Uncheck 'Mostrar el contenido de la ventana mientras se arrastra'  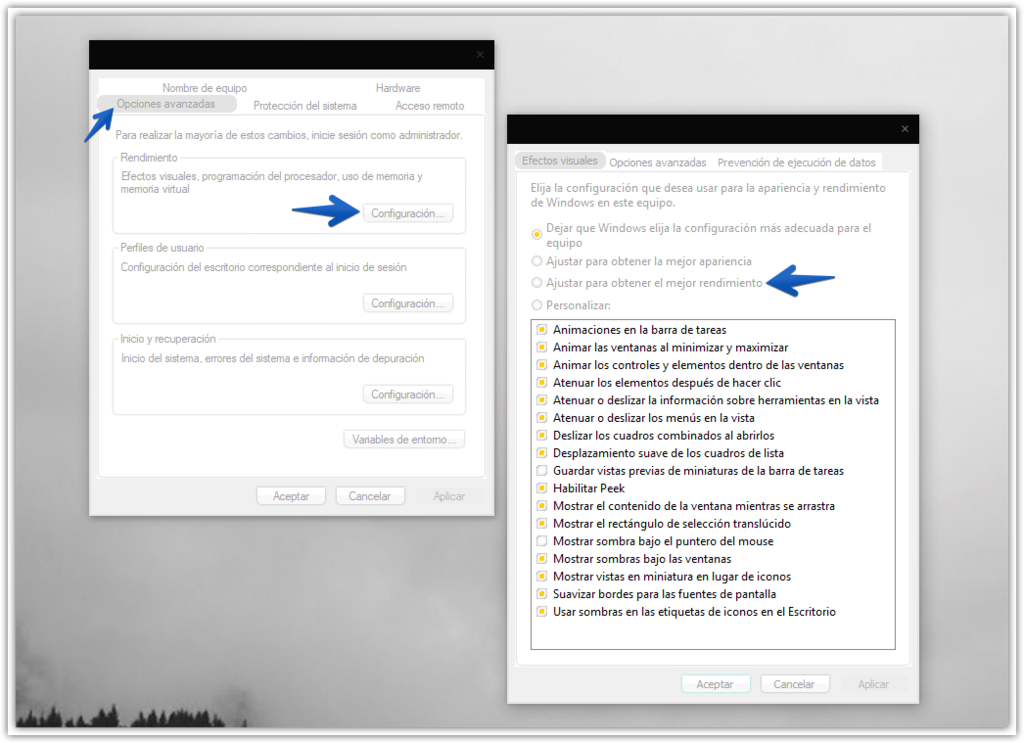[x=542, y=506]
